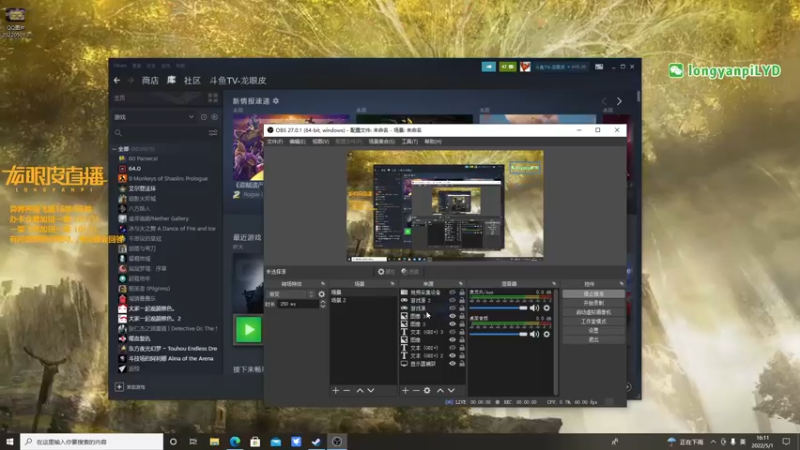Switch to the Steam 商店 tab
Viewport: 800px width, 450px height.
coord(150,80)
